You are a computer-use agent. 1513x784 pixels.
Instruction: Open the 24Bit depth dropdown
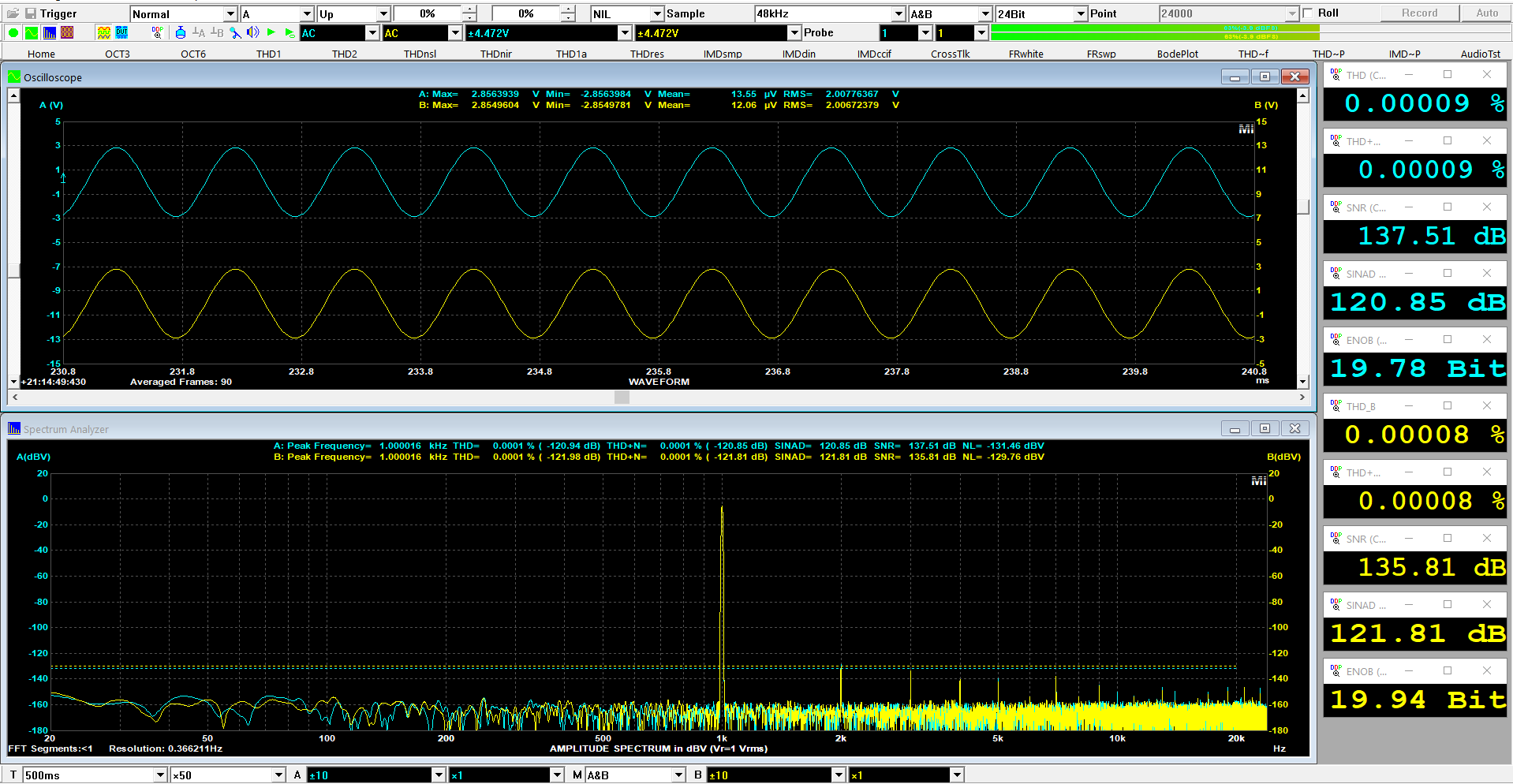1041,14
